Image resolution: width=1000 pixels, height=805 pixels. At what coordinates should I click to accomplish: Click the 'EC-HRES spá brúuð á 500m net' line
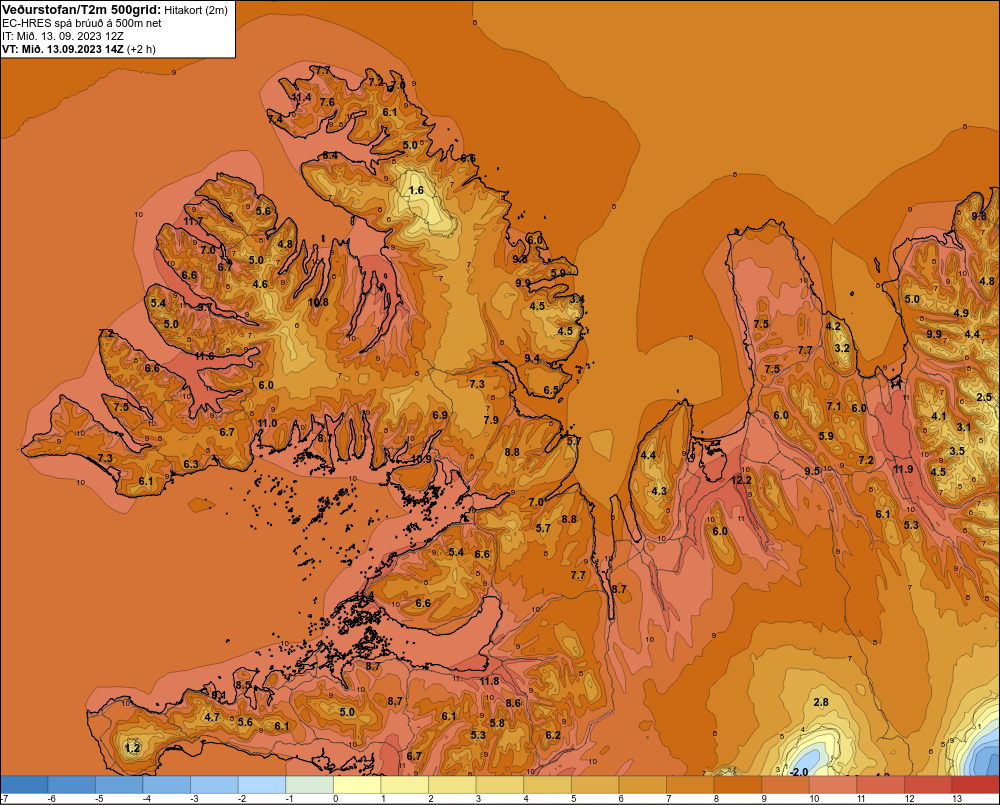[x=82, y=23]
